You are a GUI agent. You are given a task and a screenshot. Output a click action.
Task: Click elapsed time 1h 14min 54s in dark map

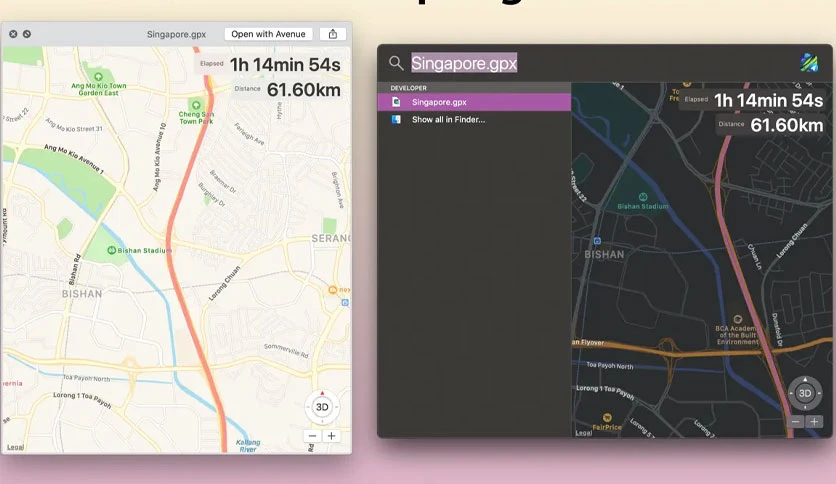[x=768, y=100]
